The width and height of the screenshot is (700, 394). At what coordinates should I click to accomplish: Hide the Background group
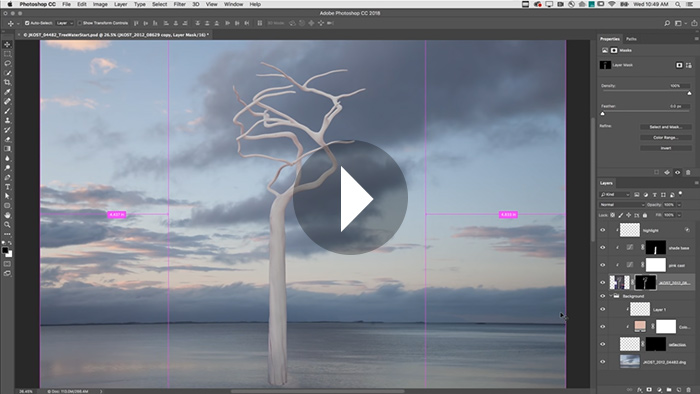tap(603, 296)
